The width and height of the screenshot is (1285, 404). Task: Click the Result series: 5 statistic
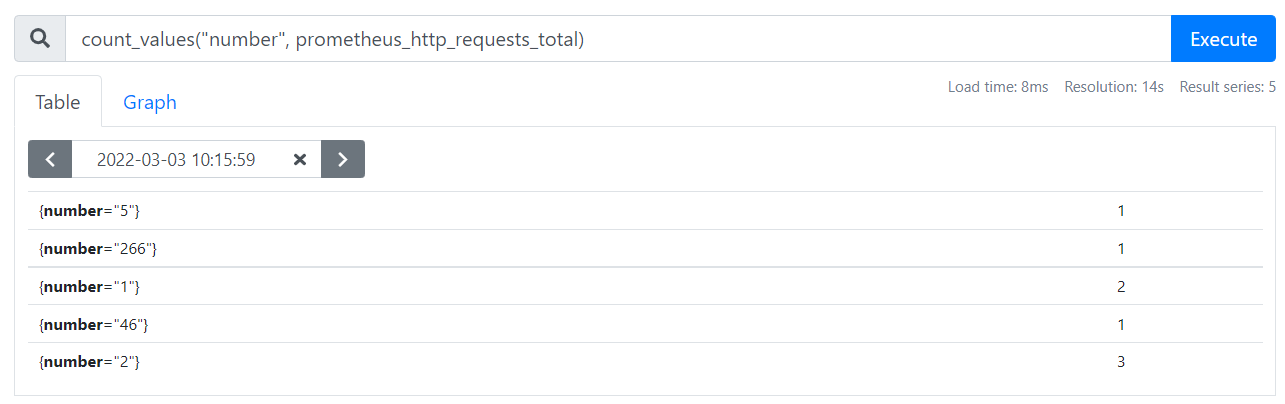coord(1228,87)
